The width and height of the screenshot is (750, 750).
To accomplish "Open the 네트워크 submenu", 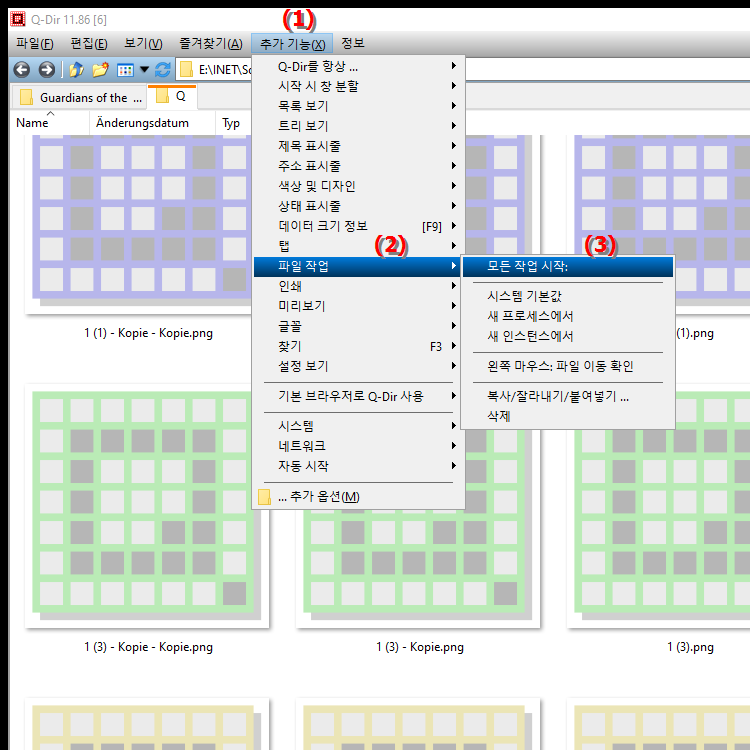I will tap(358, 446).
